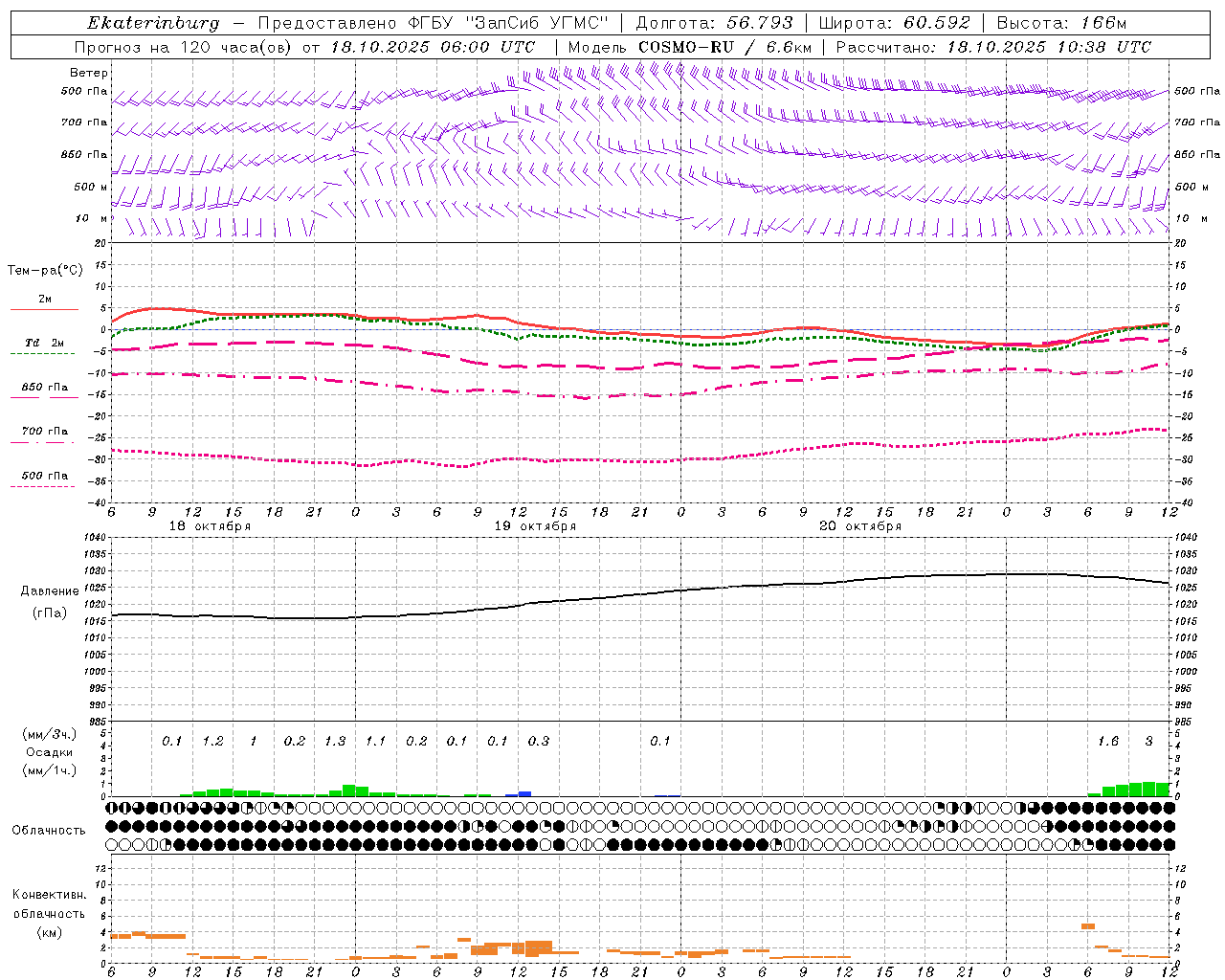Click the '700 гПа' temperature legend entry

[x=45, y=432]
